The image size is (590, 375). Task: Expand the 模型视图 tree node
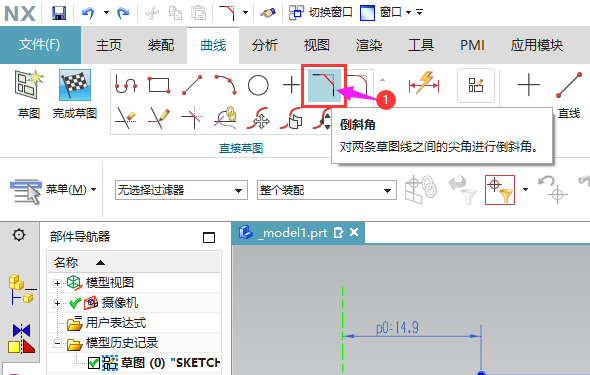(57, 283)
